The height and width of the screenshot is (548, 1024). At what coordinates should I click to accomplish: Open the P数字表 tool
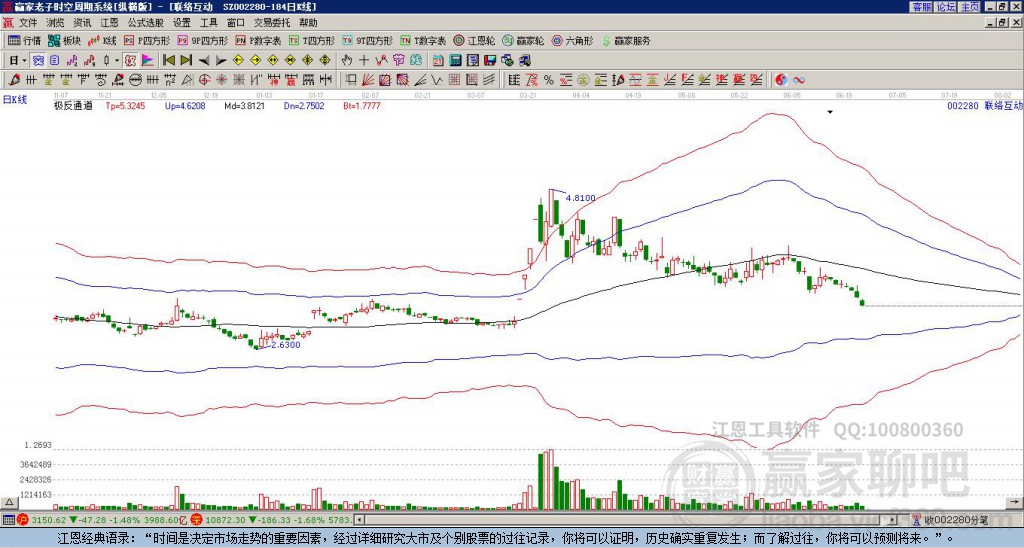tap(258, 40)
